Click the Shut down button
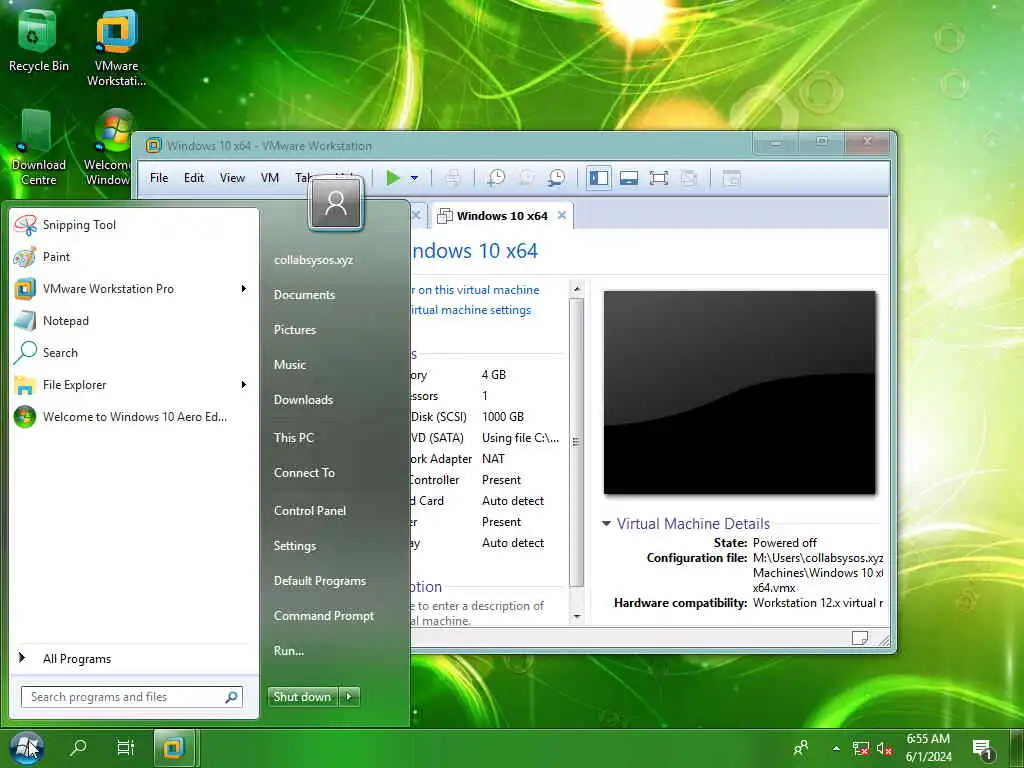The image size is (1024, 768). pyautogui.click(x=302, y=697)
